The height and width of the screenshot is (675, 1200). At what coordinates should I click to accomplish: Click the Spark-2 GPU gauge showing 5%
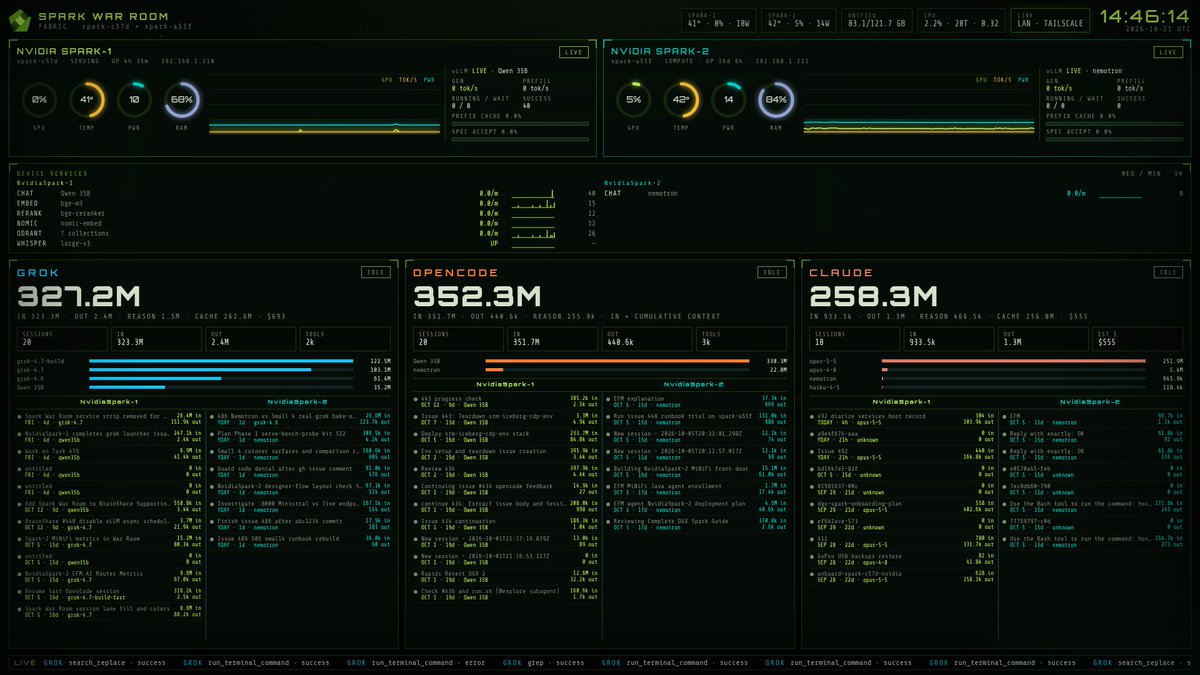(x=634, y=100)
